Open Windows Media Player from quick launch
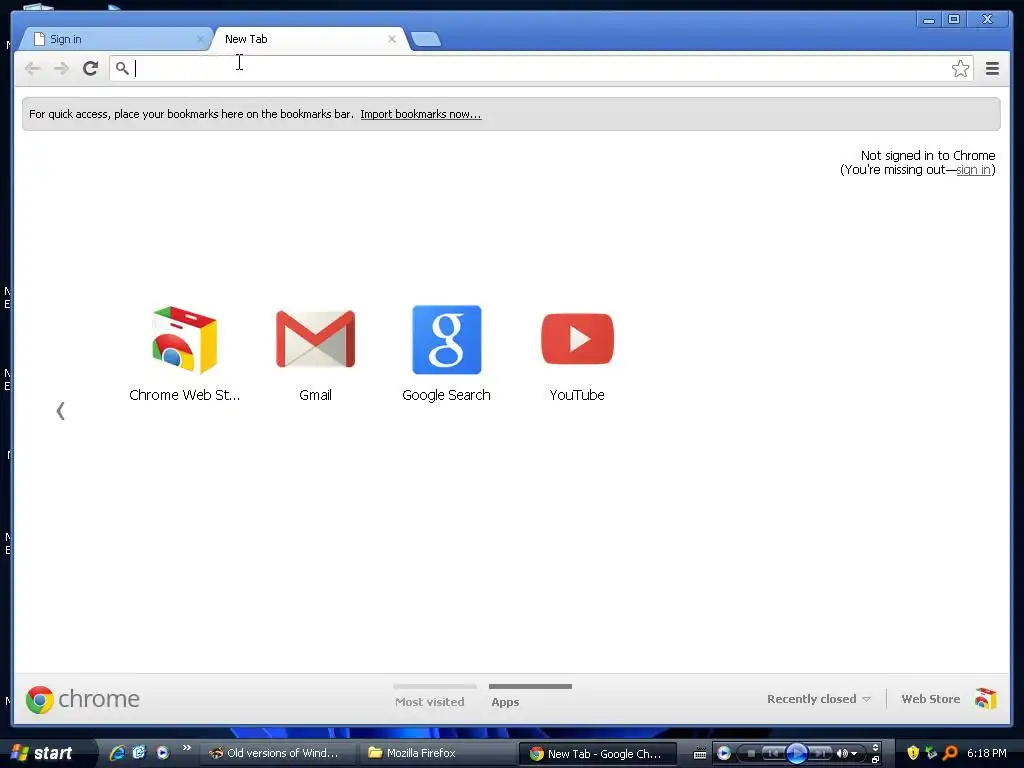This screenshot has width=1024, height=768. point(162,753)
